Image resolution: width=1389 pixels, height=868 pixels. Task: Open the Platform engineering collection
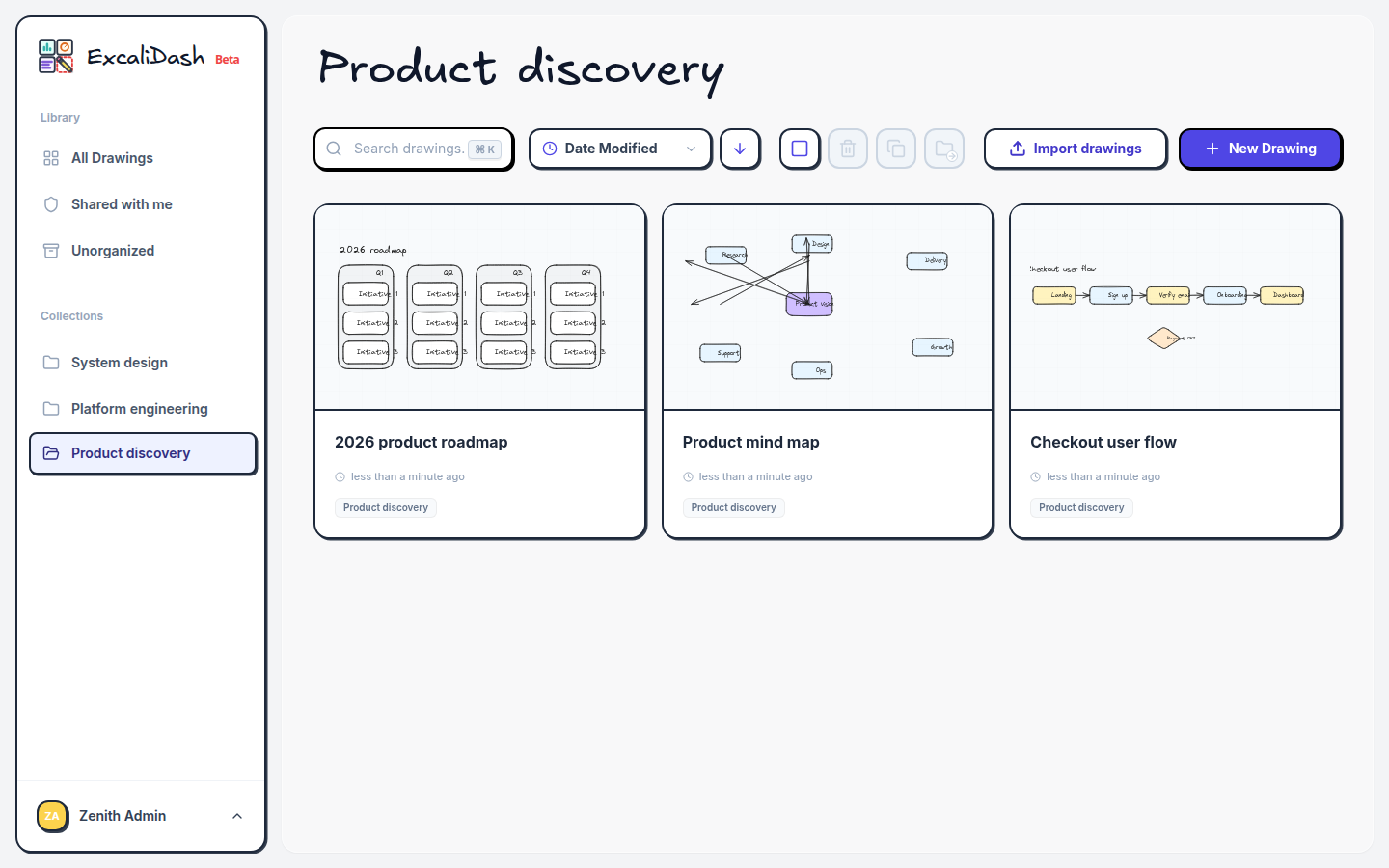pos(143,409)
